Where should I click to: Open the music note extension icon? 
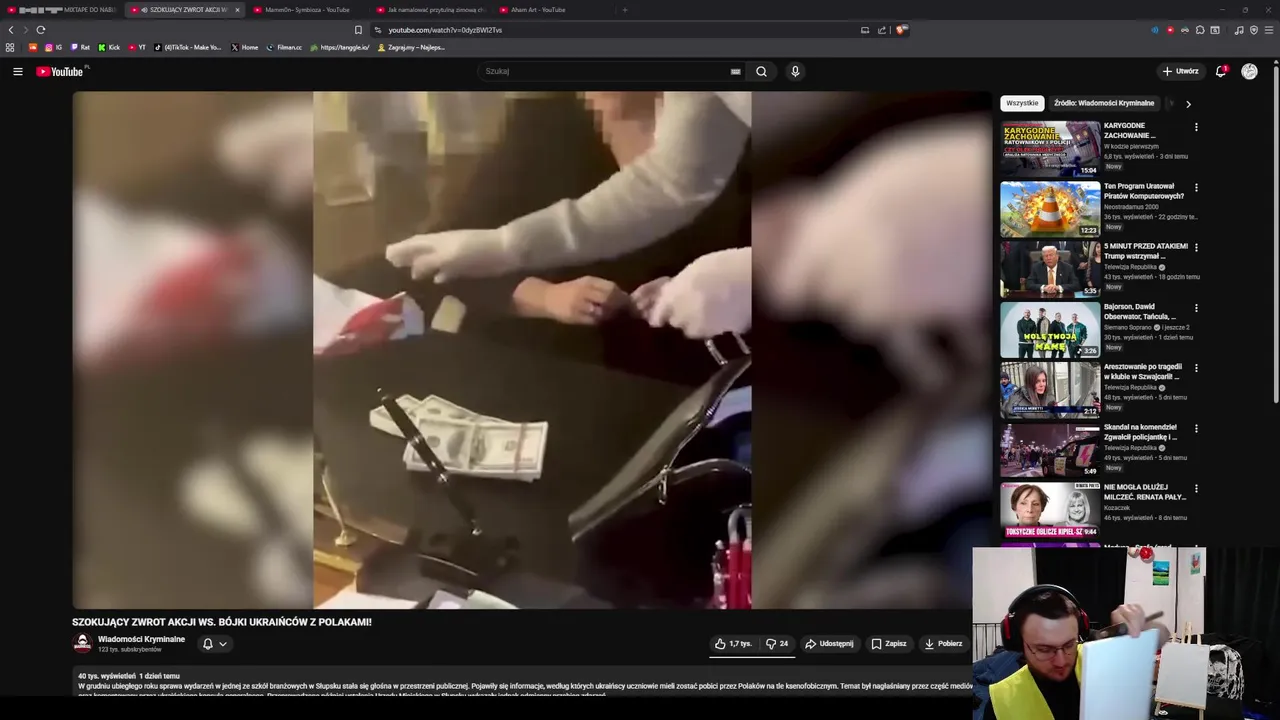pos(1239,30)
